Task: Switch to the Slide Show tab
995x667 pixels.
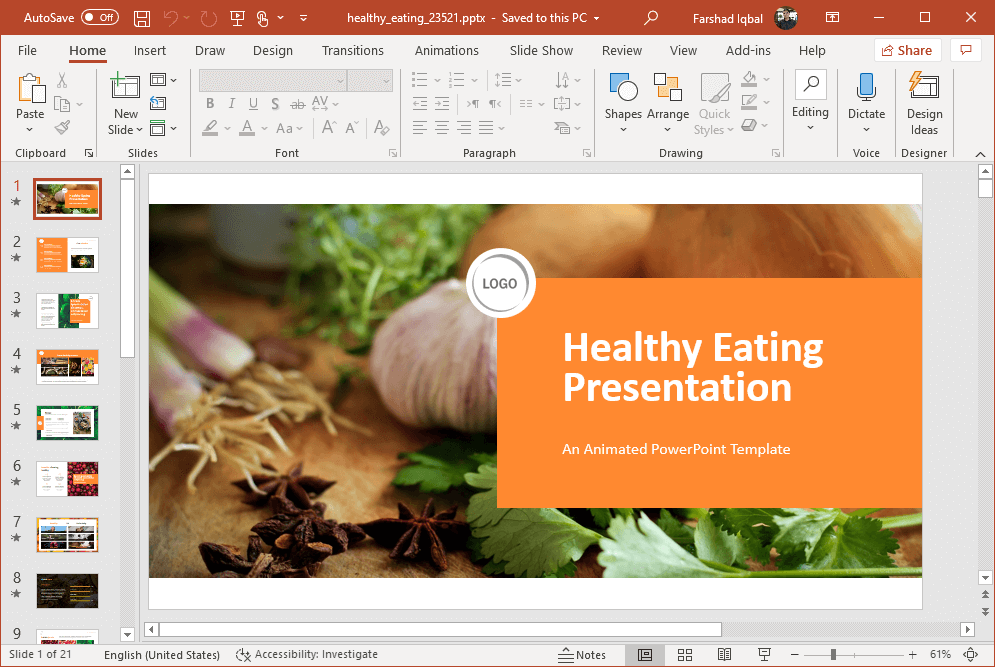Action: click(x=541, y=50)
